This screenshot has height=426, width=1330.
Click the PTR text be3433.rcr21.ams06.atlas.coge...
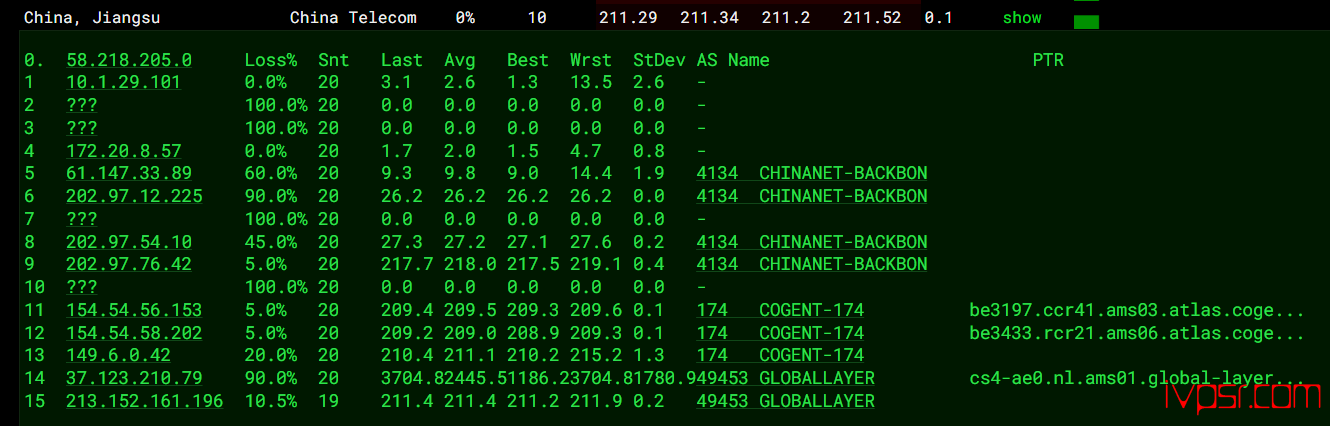pyautogui.click(x=1138, y=333)
